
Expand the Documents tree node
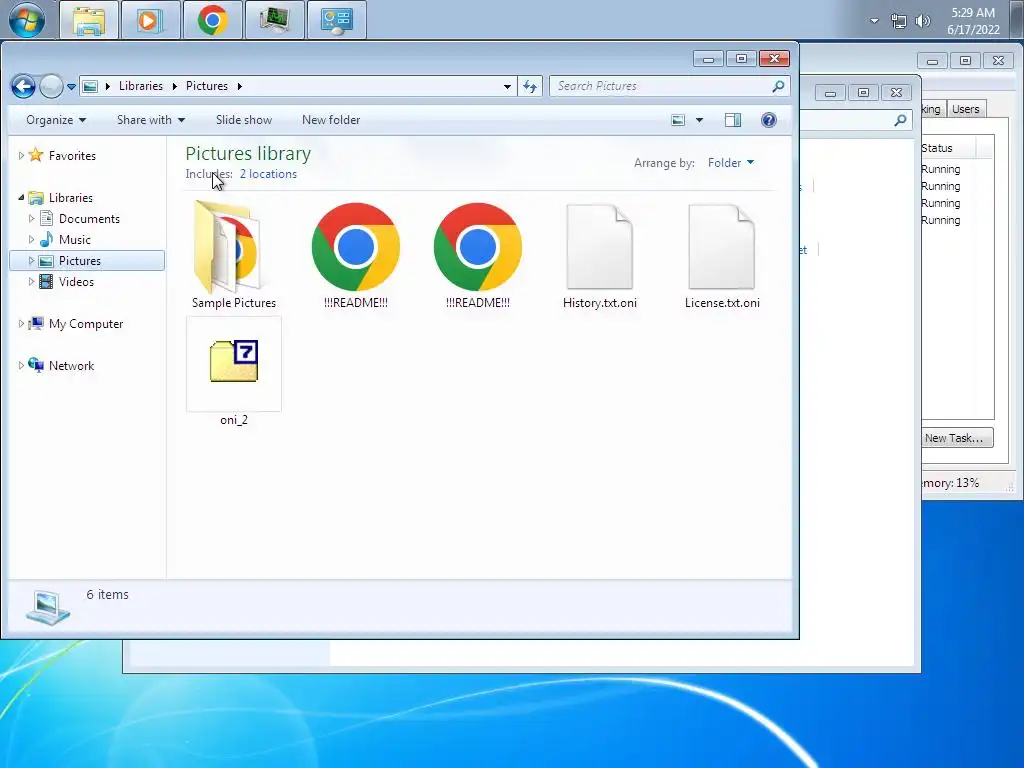click(x=31, y=219)
